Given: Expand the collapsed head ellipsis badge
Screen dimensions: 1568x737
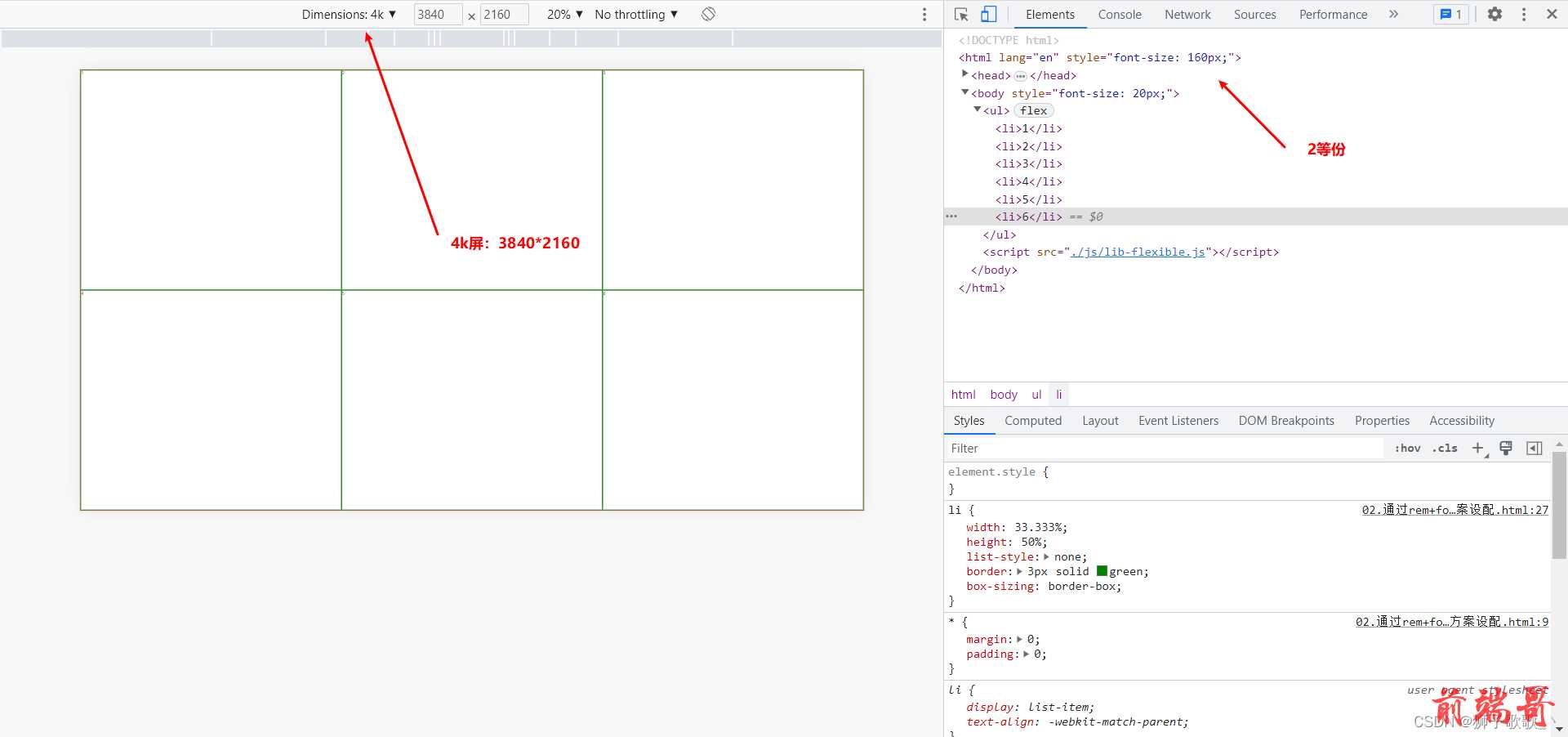Looking at the screenshot, I should 1020,76.
